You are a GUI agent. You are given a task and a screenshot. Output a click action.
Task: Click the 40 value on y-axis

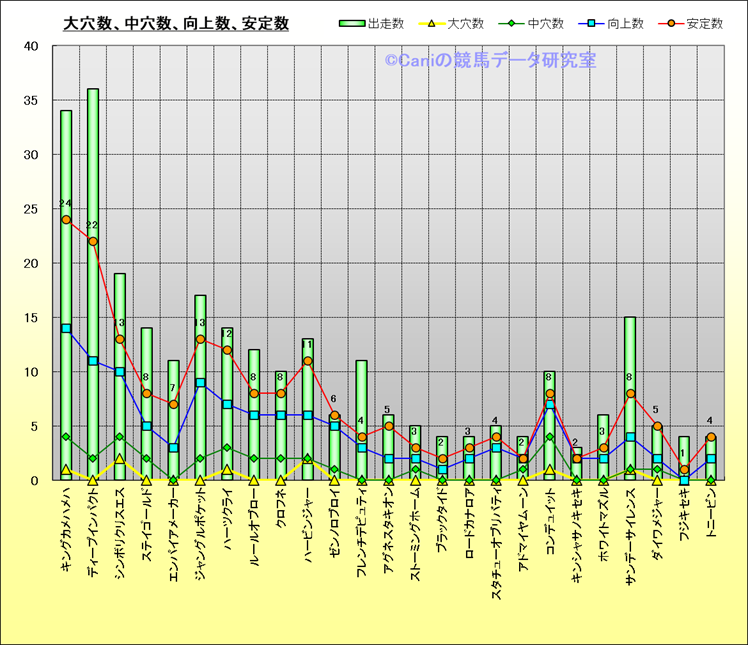point(30,46)
